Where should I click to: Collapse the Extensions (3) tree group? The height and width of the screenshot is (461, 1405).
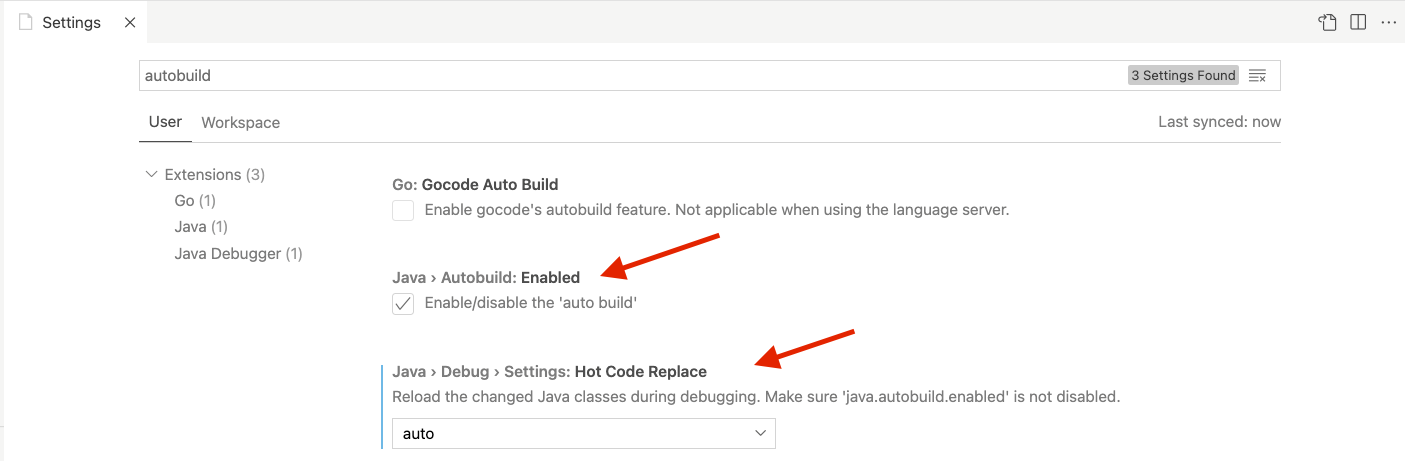[152, 174]
